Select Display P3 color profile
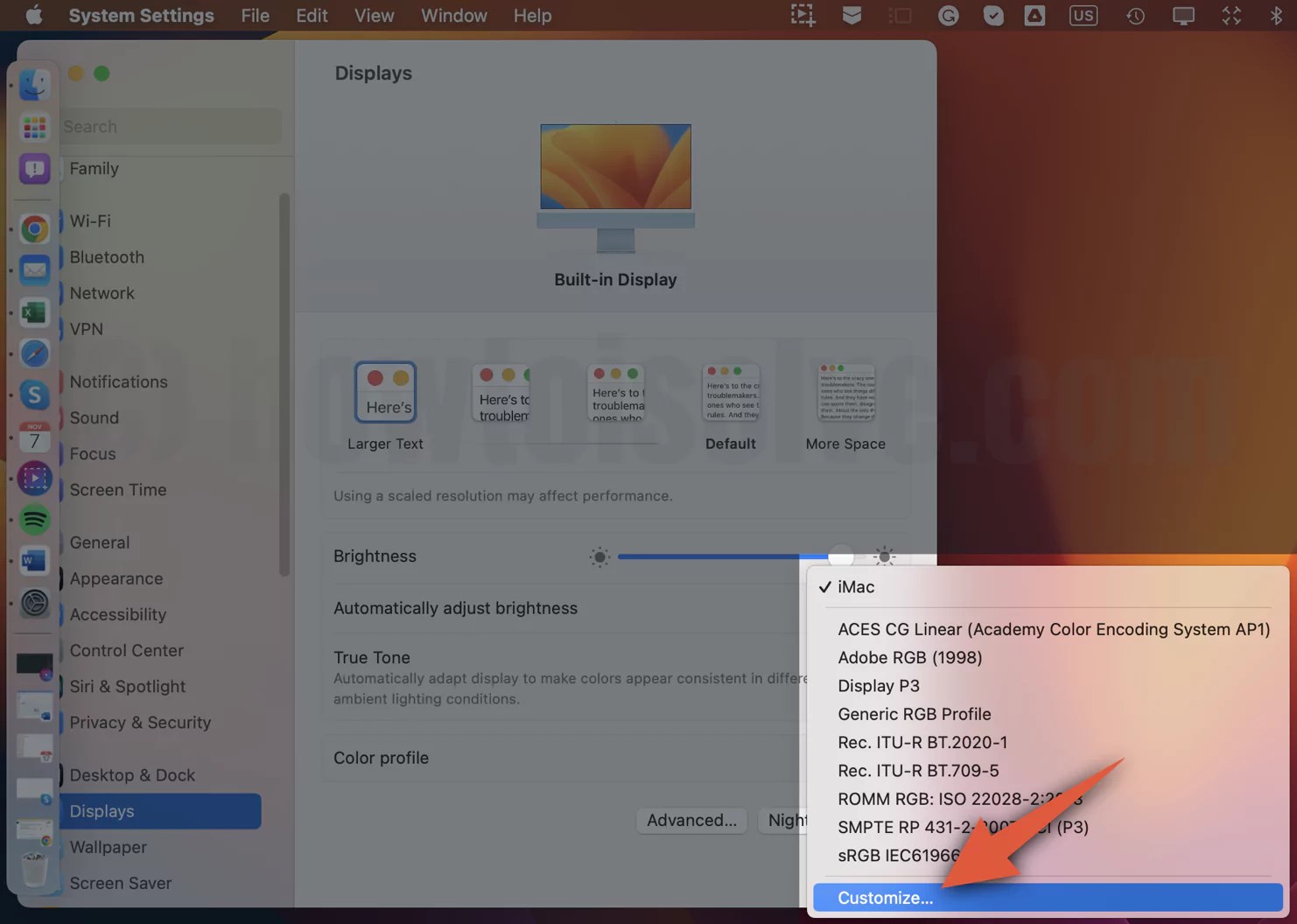 (x=878, y=685)
